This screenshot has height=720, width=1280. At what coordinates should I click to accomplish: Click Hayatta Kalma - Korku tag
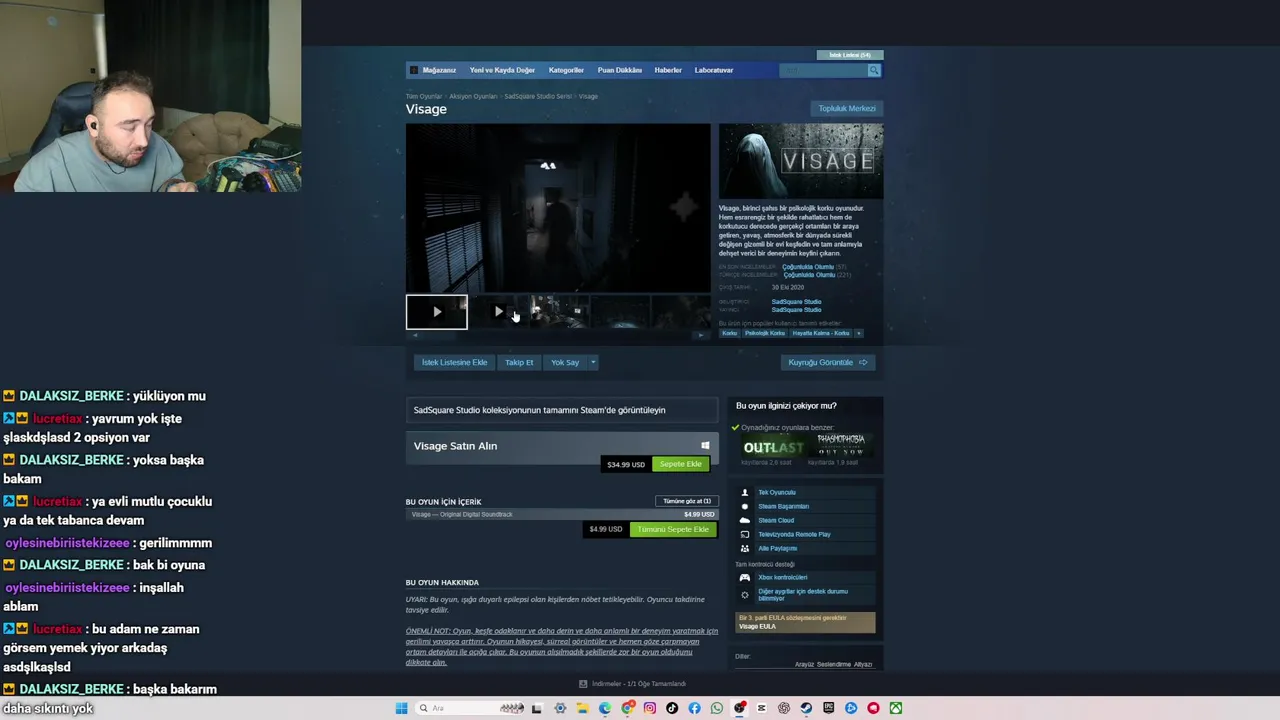821,333
